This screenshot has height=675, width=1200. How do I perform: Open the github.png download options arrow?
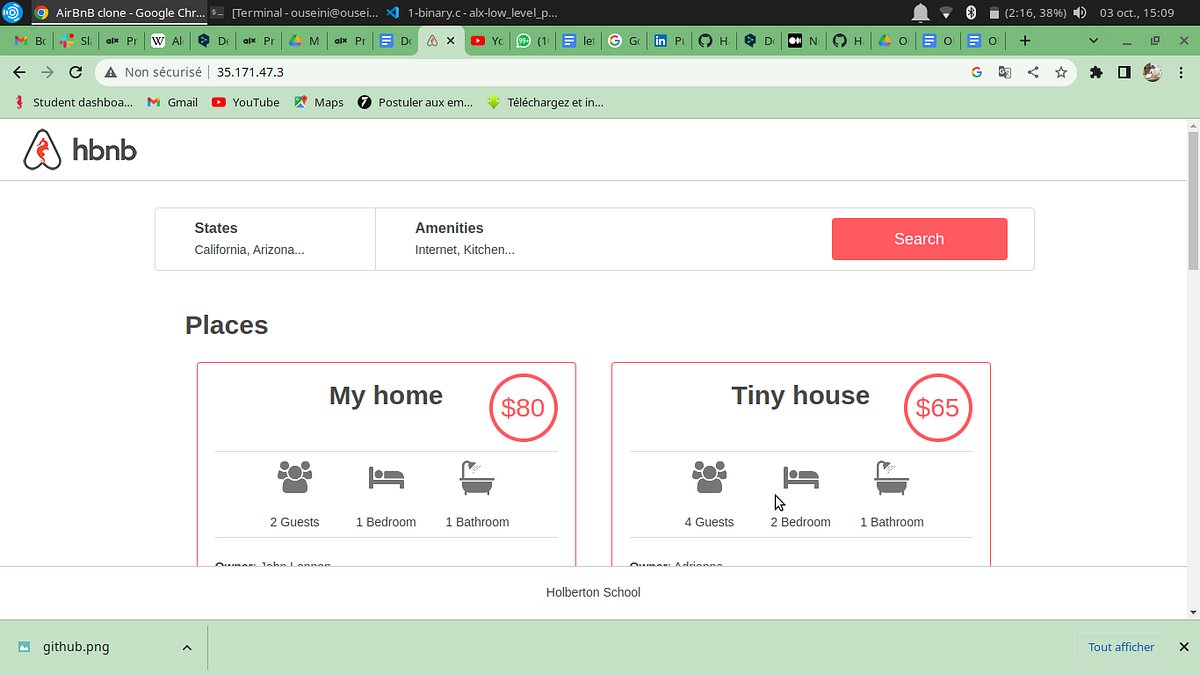pos(186,647)
